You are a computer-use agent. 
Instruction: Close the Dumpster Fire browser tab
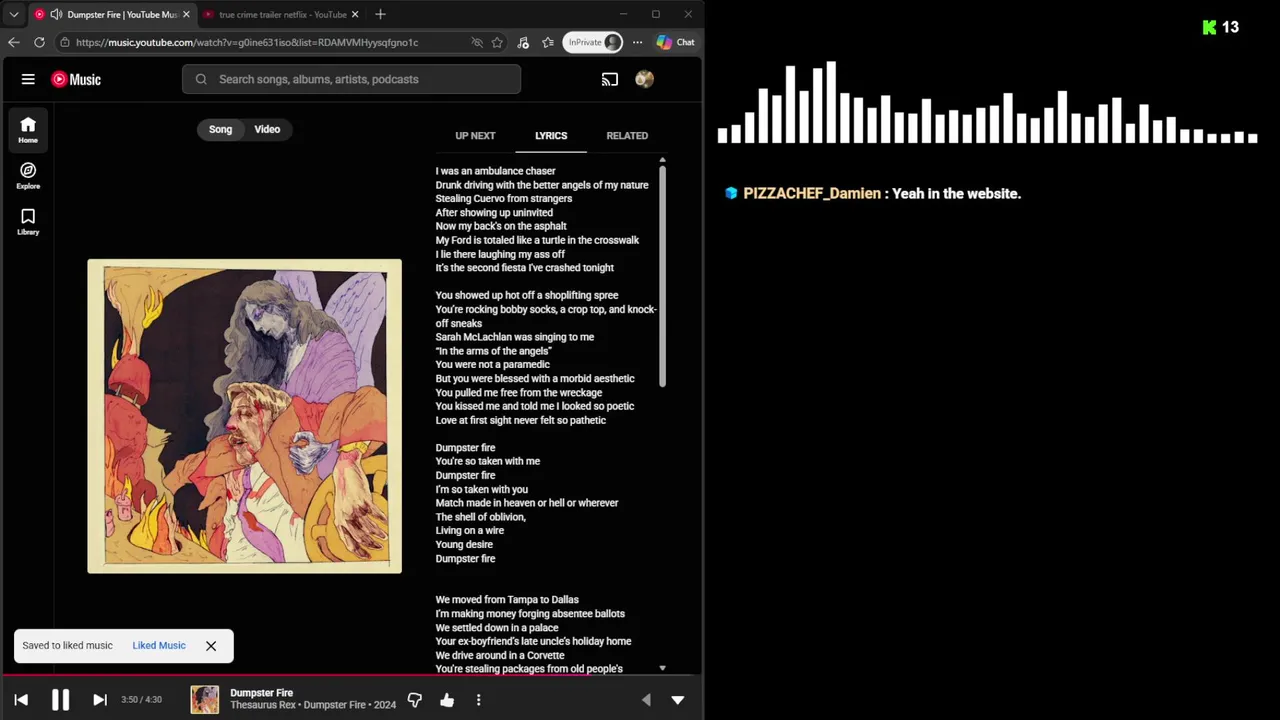click(186, 14)
